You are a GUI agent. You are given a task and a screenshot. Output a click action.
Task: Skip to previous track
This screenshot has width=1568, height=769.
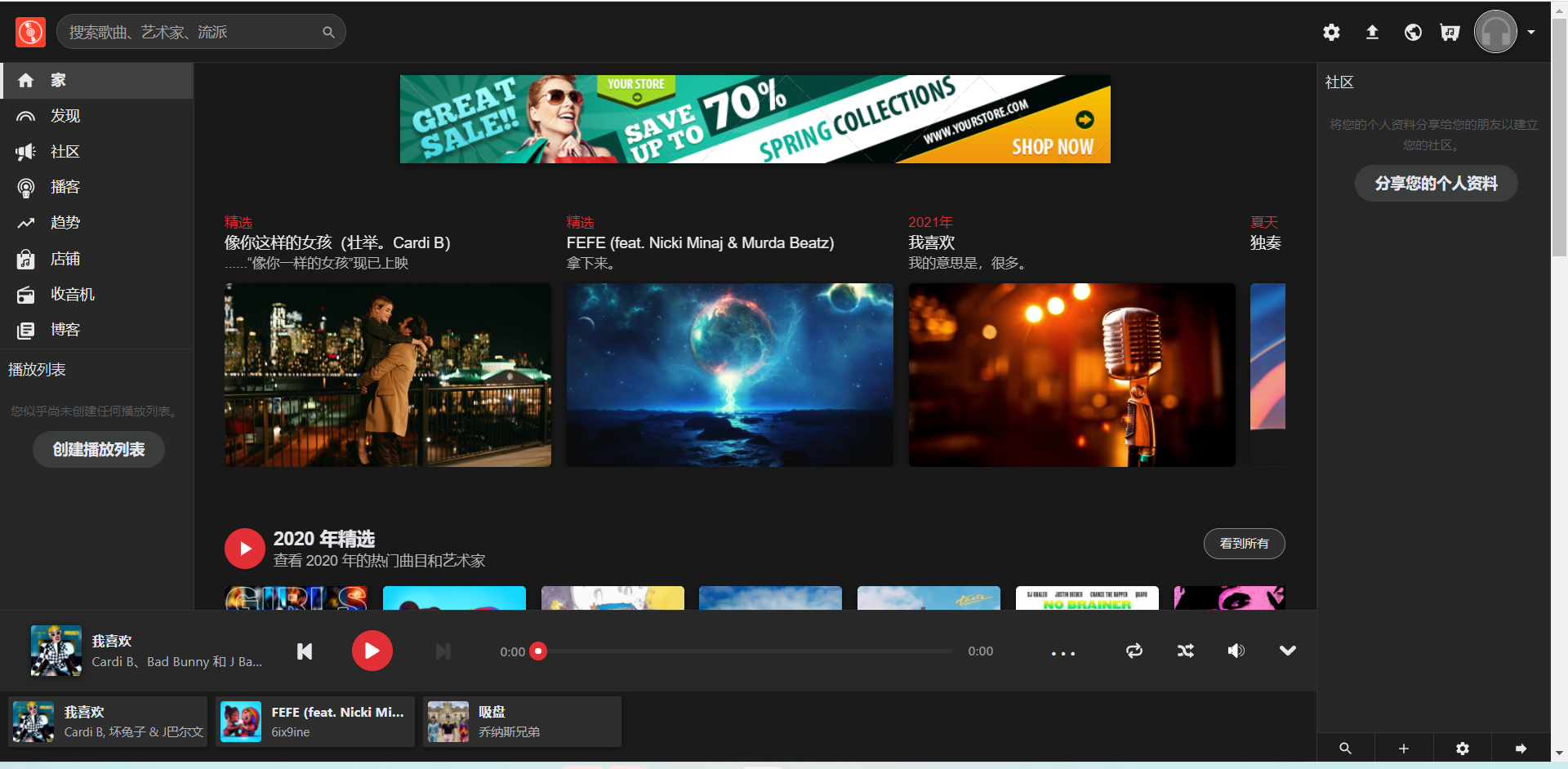pyautogui.click(x=305, y=651)
